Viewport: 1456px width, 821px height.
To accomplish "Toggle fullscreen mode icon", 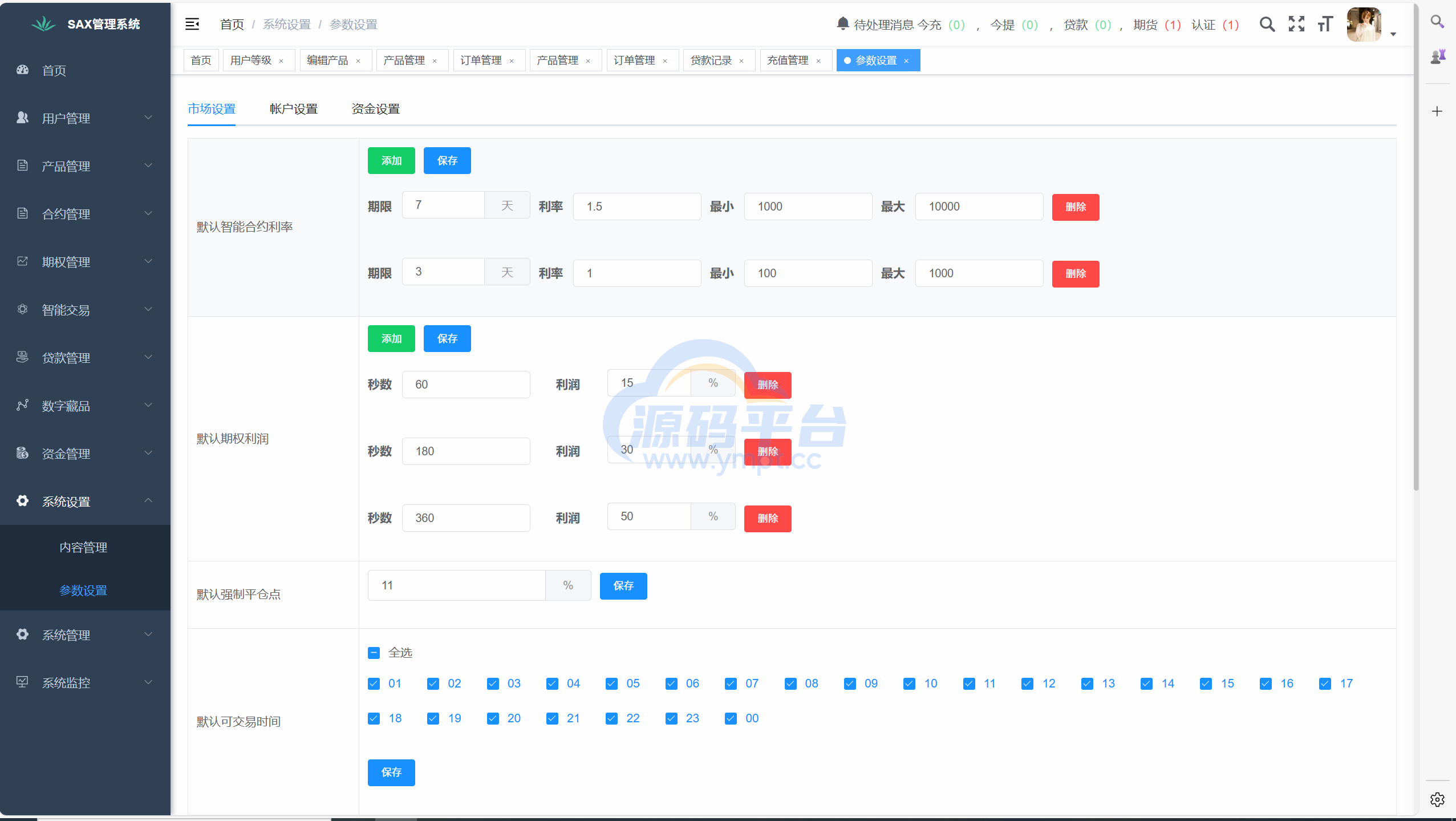I will (1296, 24).
